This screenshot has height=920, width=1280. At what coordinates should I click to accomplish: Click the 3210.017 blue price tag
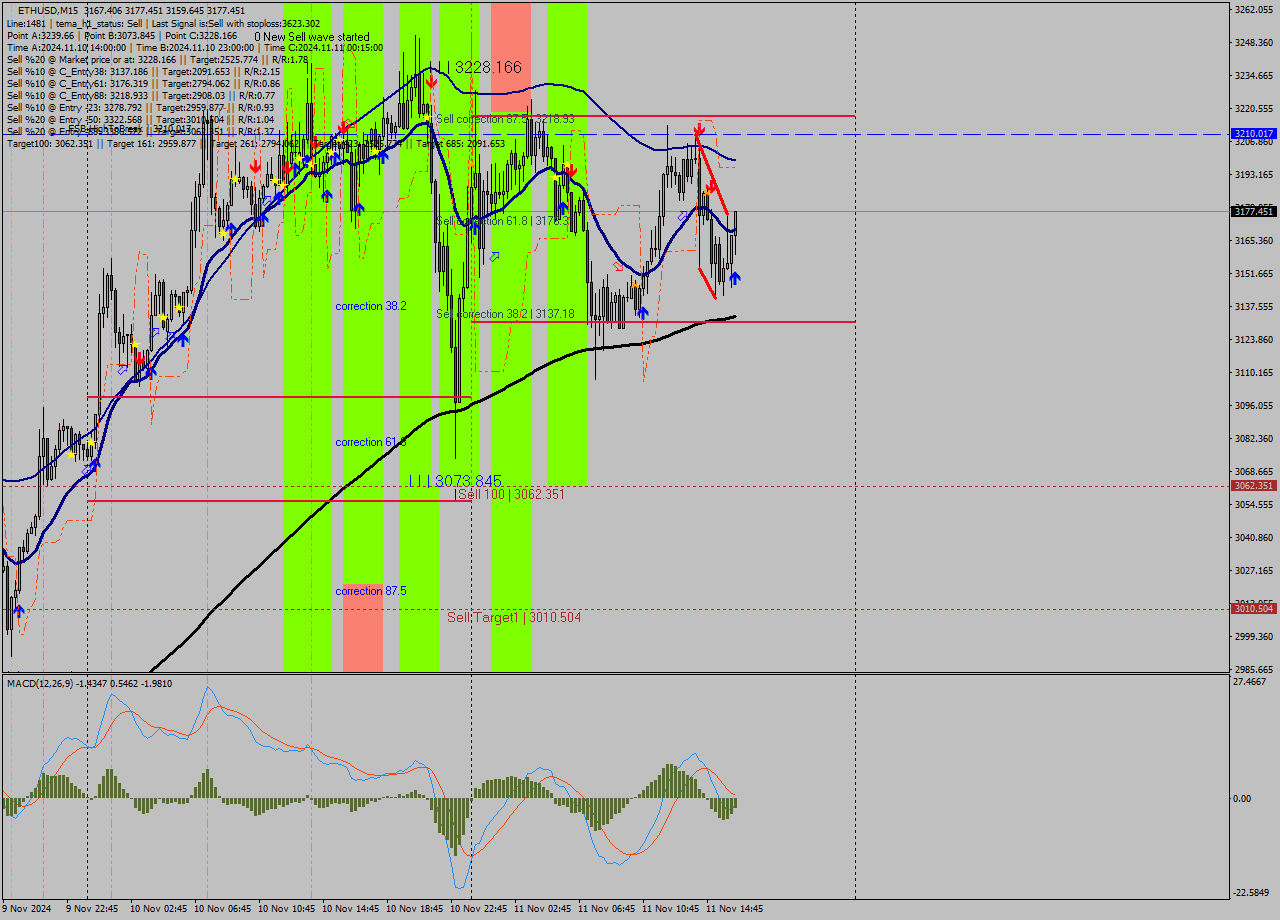click(x=1253, y=133)
